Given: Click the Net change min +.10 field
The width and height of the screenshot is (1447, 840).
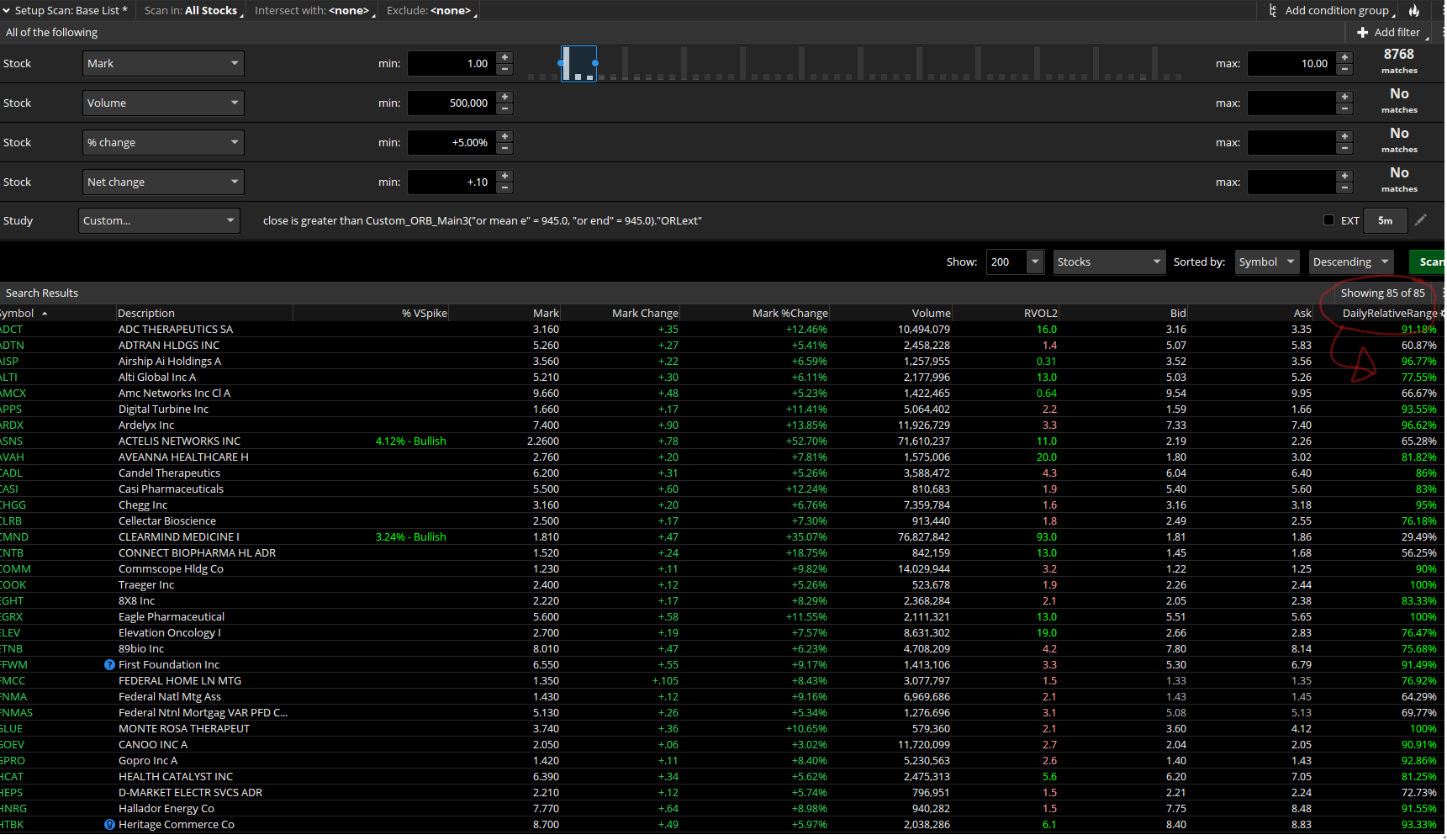Looking at the screenshot, I should [x=452, y=182].
